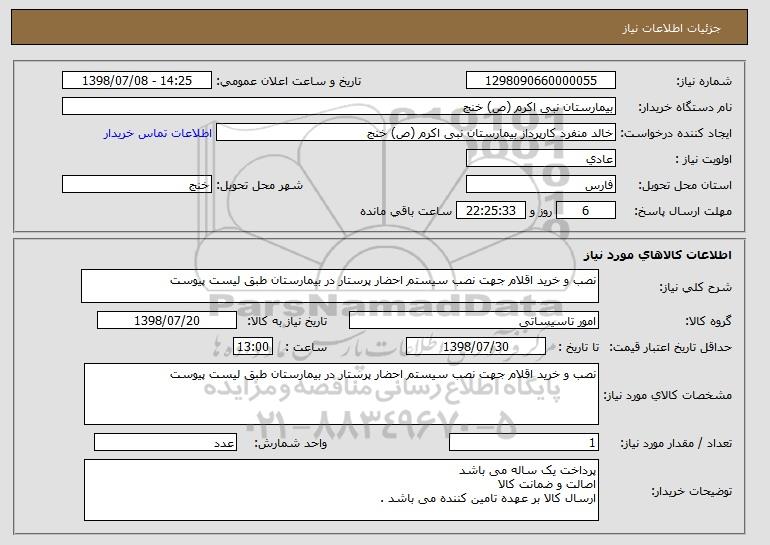Image resolution: width=770 pixels, height=545 pixels.
Task: Click the ساعت باقی مانده text
Action: click(x=406, y=211)
